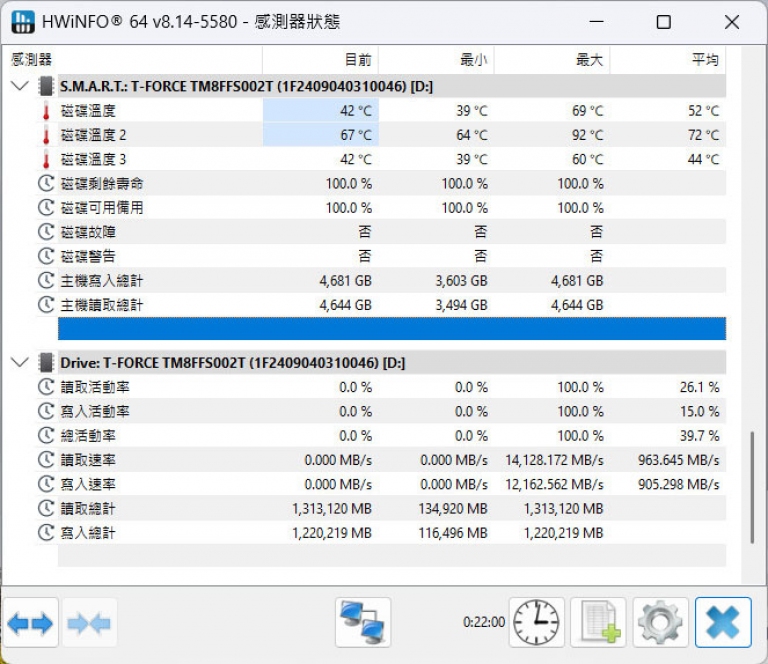Click the clock icon beside 磁碟可用備用
Viewport: 768px width, 664px height.
[x=46, y=208]
